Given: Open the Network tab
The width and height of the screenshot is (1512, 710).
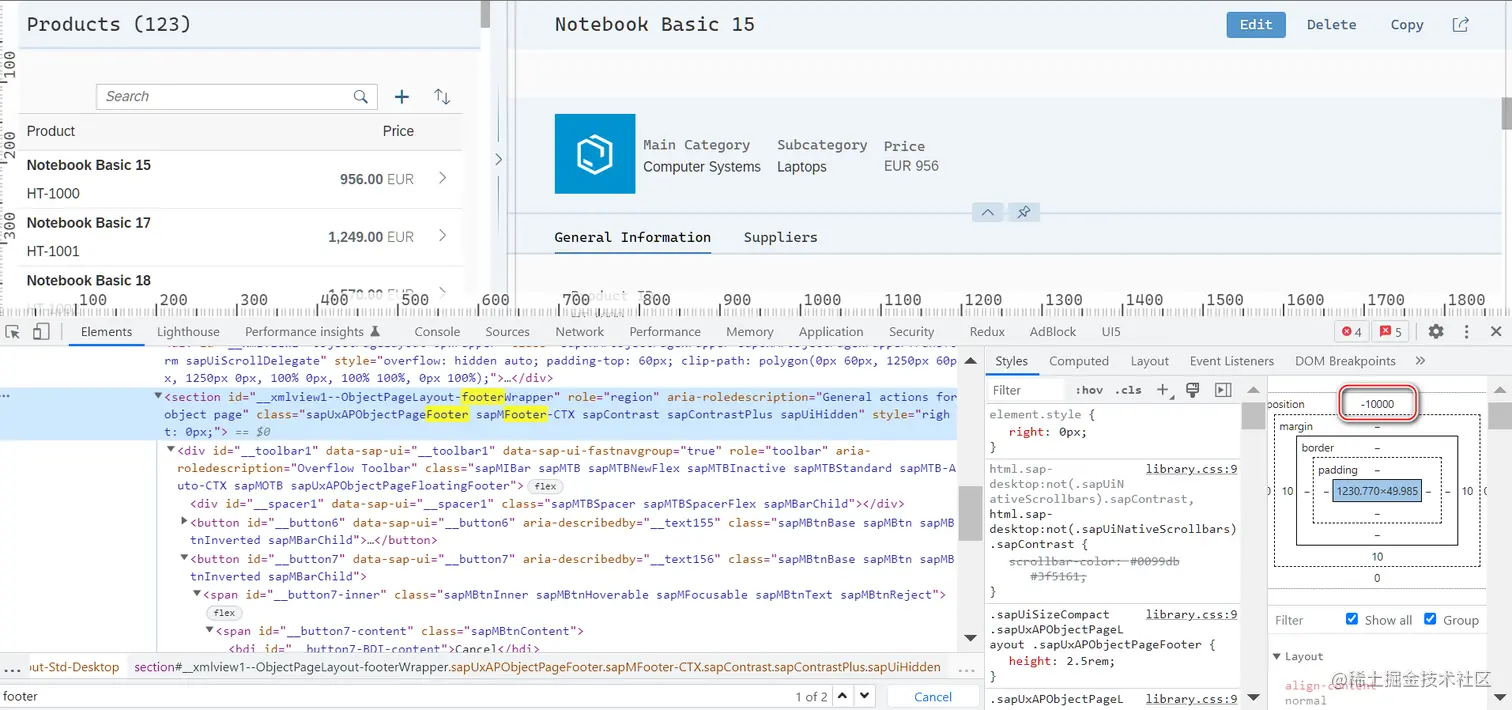Looking at the screenshot, I should [580, 332].
